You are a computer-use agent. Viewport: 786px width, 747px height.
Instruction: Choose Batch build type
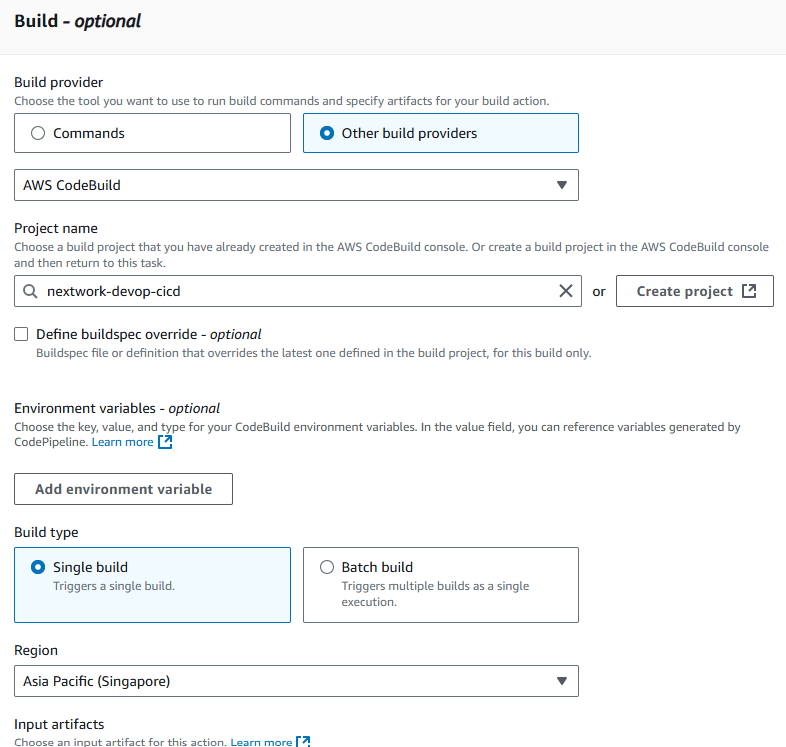[441, 585]
